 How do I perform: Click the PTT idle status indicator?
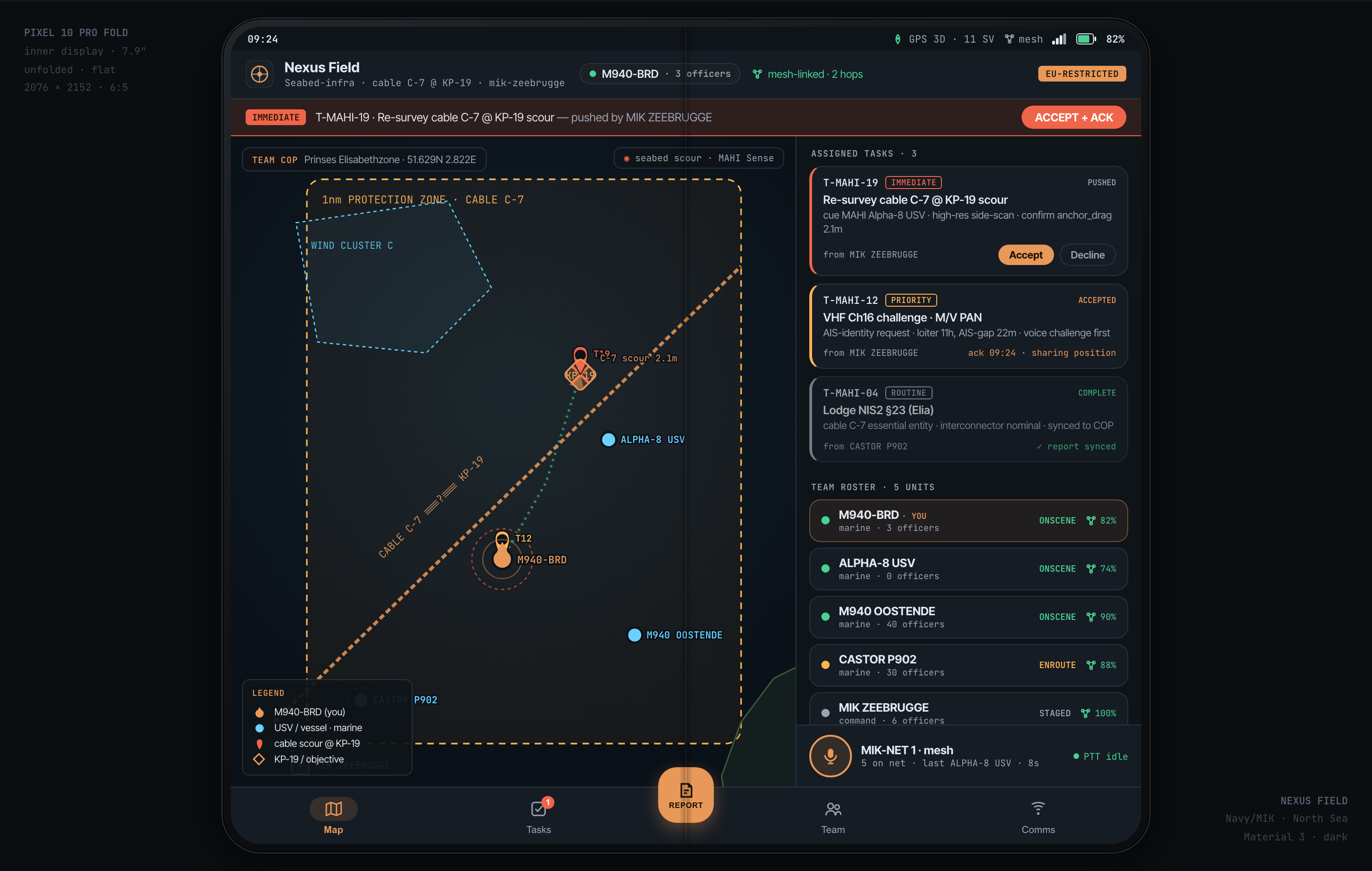pyautogui.click(x=1100, y=757)
